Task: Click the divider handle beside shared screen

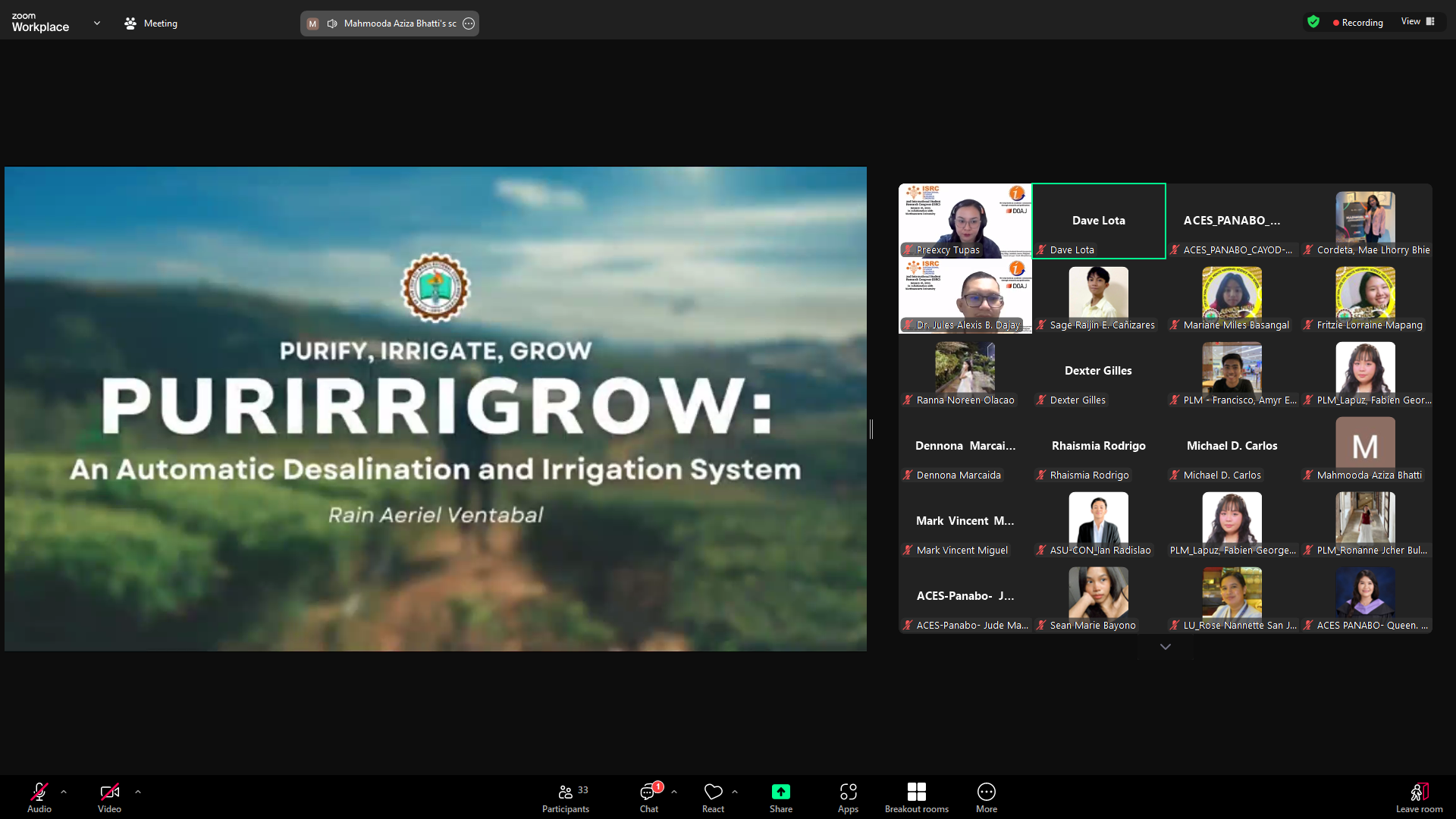Action: point(871,429)
